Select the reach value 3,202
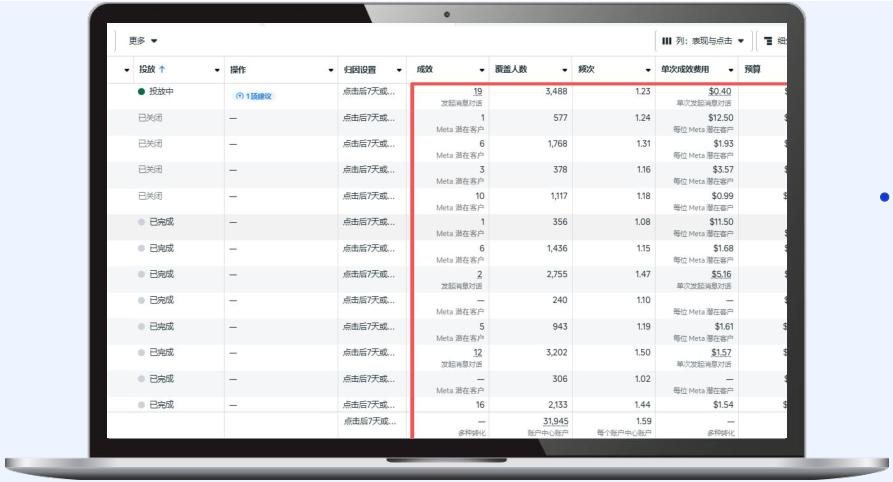 pyautogui.click(x=556, y=353)
